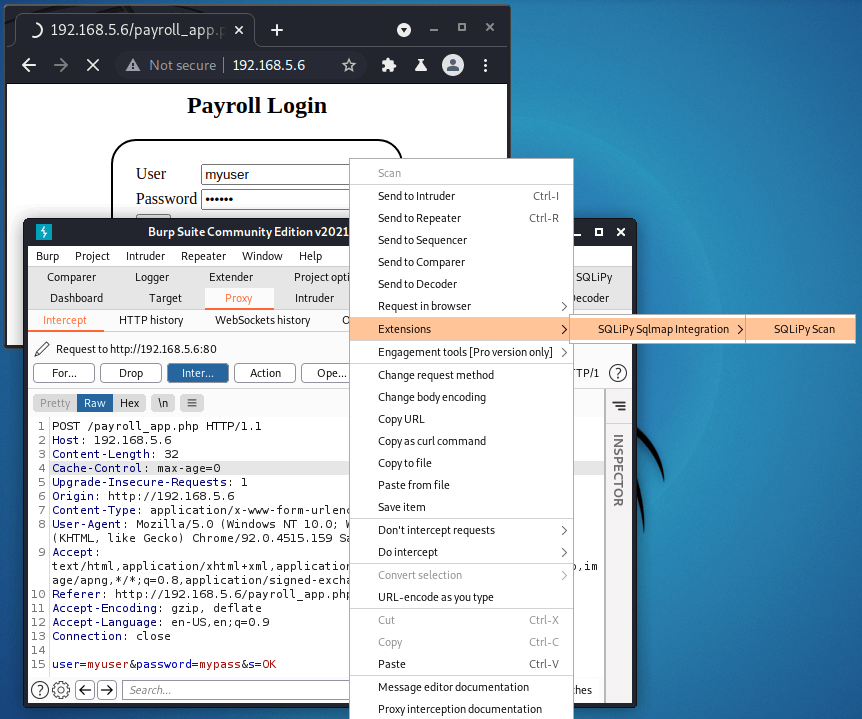Open a new browser tab

[277, 30]
